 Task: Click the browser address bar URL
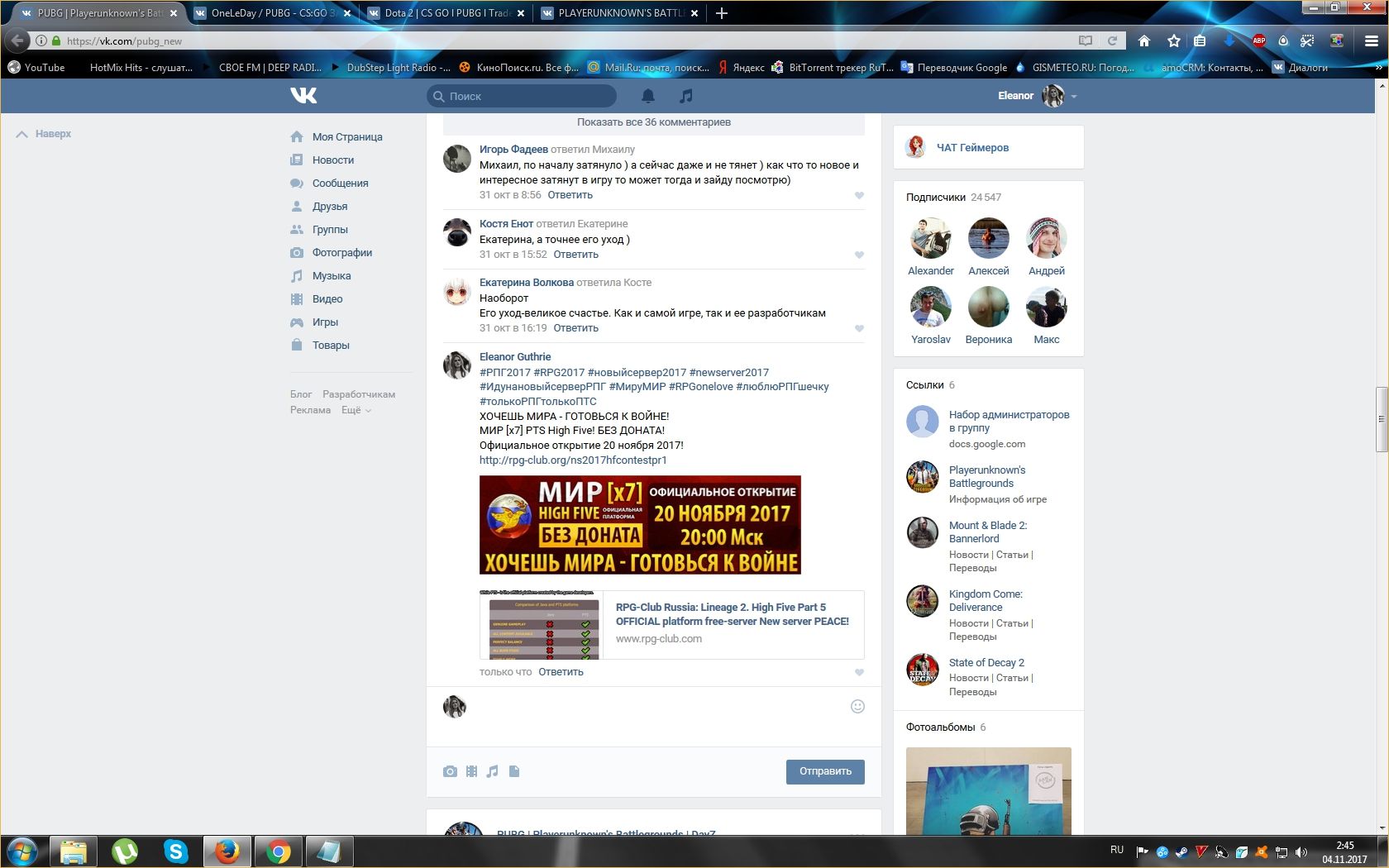pyautogui.click(x=124, y=41)
